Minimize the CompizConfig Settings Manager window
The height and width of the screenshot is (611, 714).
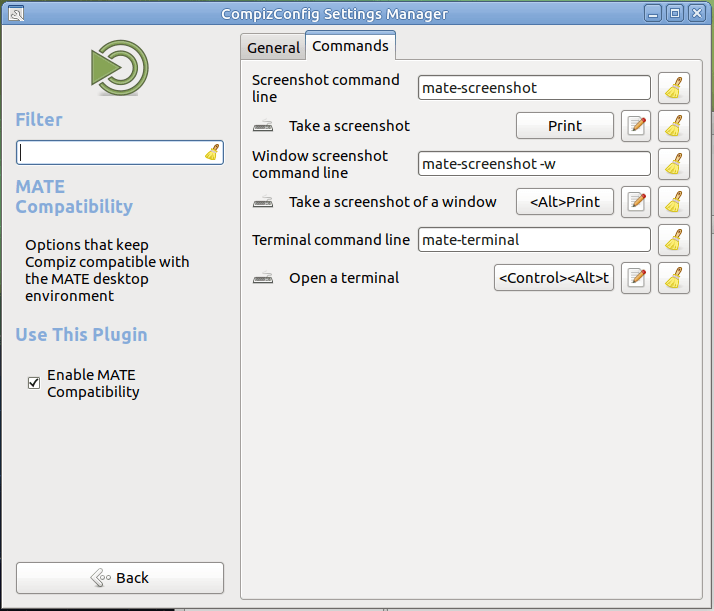tap(653, 14)
